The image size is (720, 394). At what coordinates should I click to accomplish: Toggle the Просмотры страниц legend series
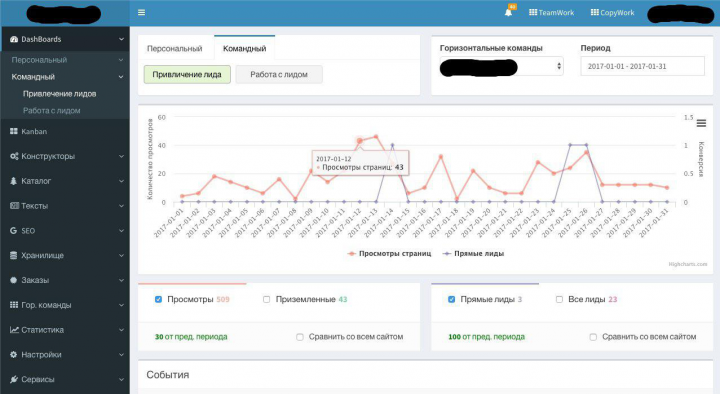pos(389,253)
